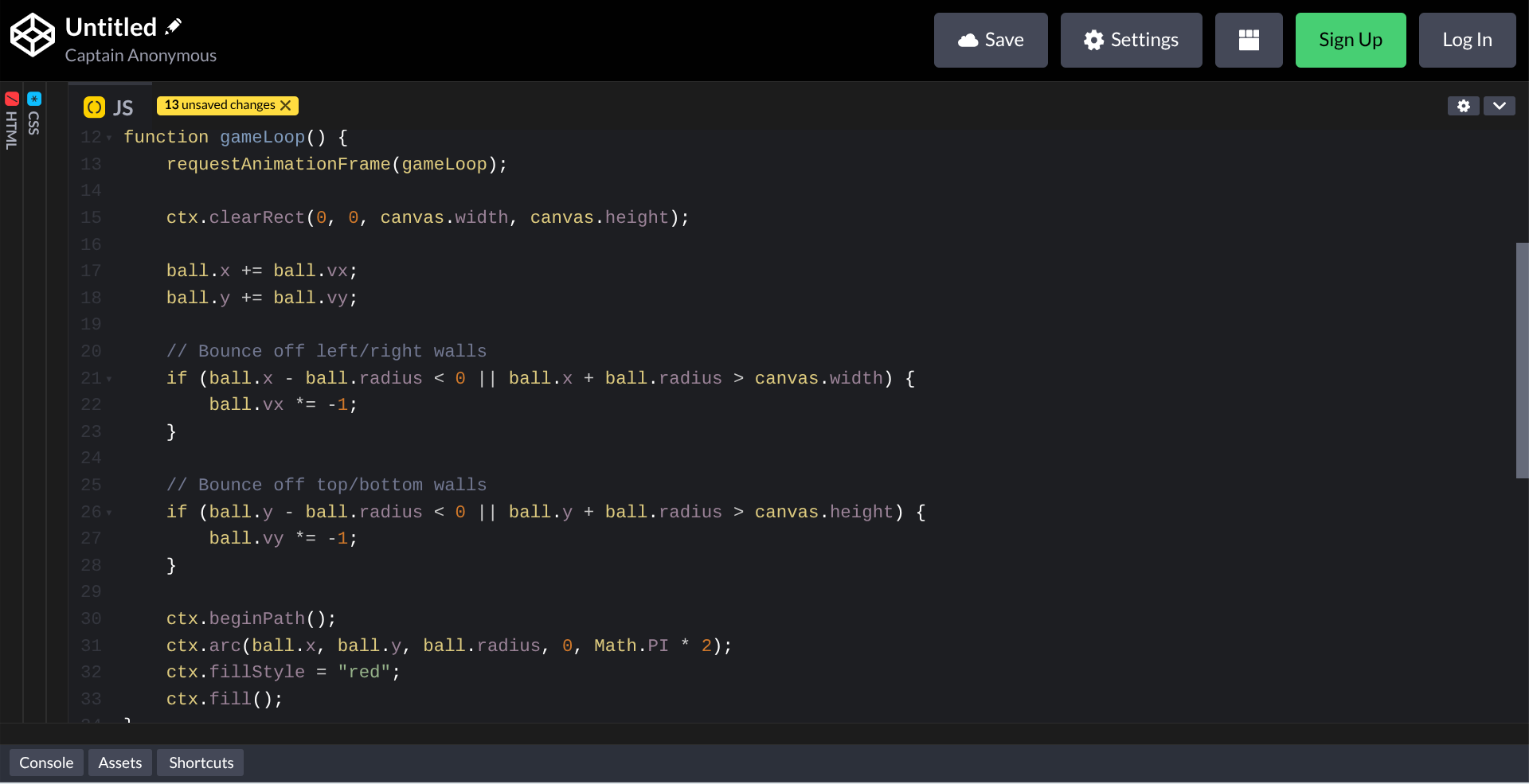
Task: Open the Shortcuts panel
Action: pos(201,763)
